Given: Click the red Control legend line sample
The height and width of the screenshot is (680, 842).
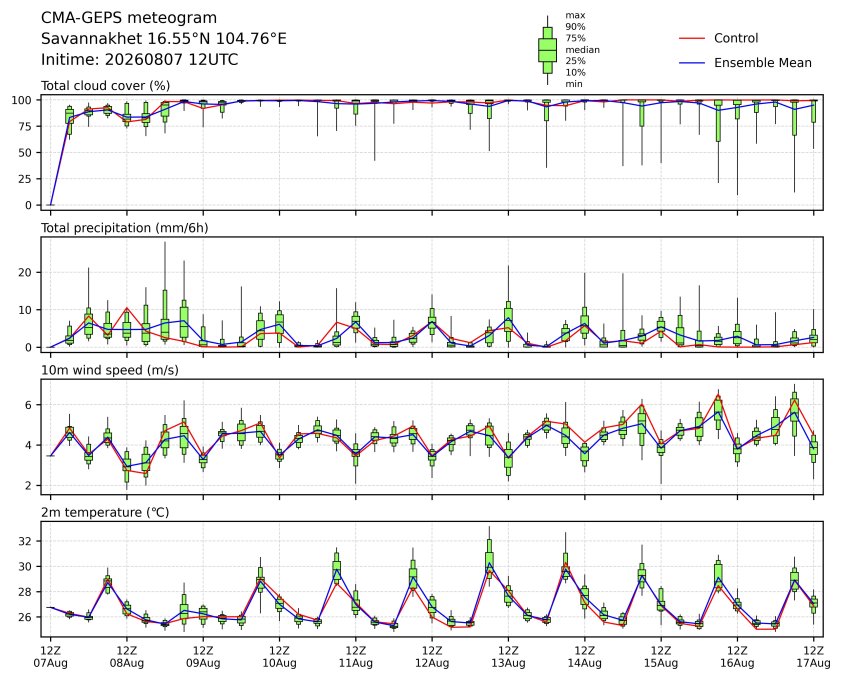Looking at the screenshot, I should [x=692, y=38].
